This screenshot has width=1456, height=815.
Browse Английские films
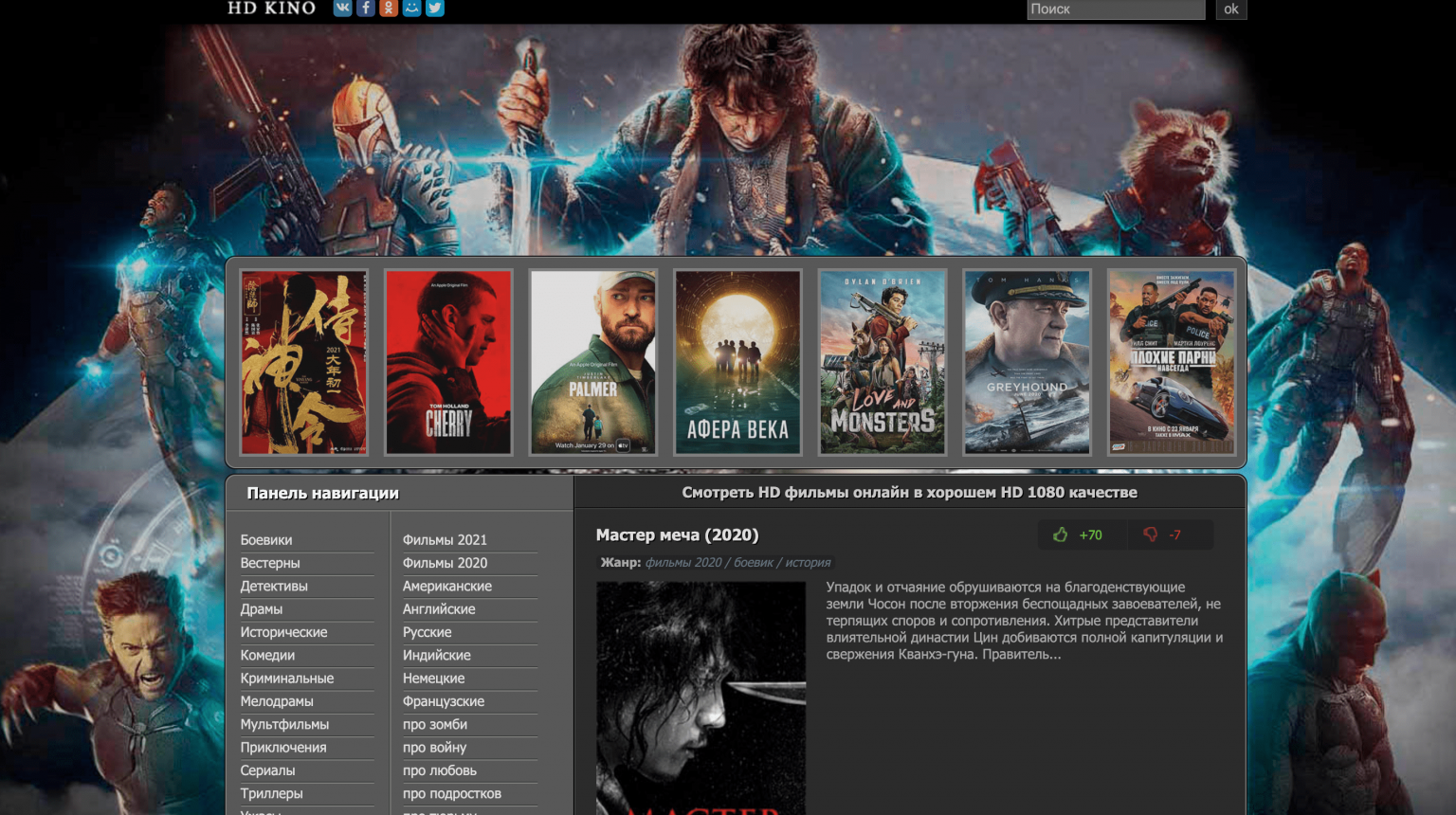[x=439, y=608]
